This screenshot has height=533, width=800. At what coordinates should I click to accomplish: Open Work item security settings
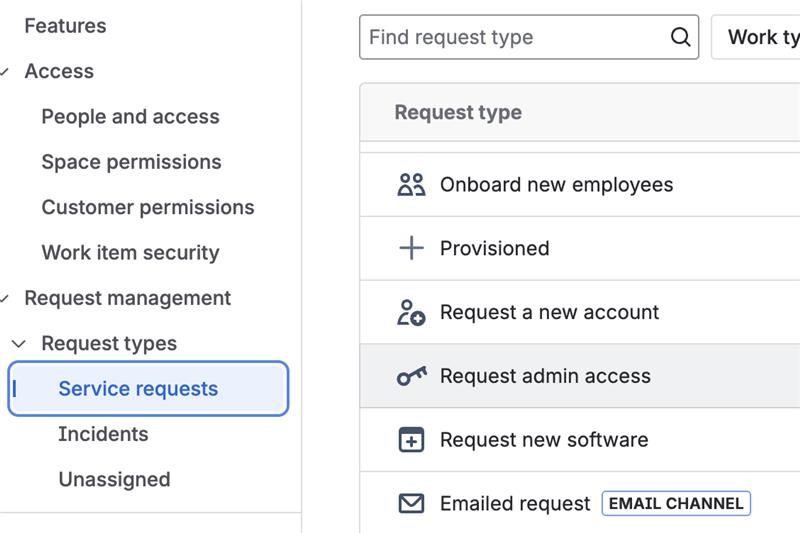pos(130,253)
